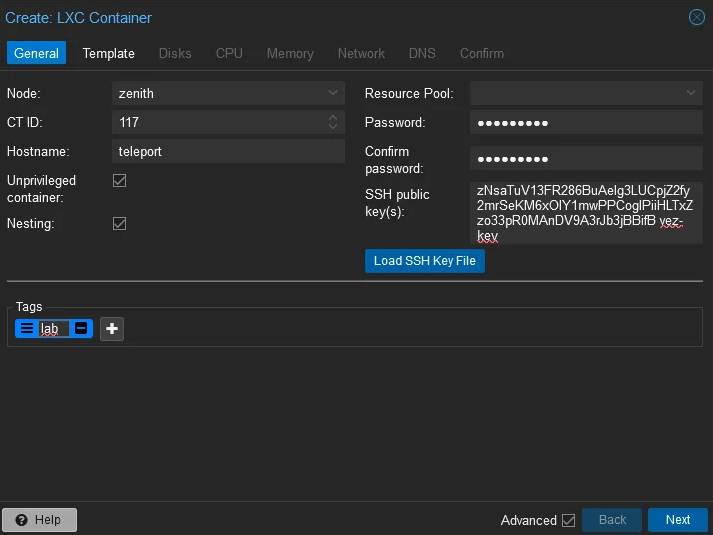Open the Help documentation

[40, 520]
